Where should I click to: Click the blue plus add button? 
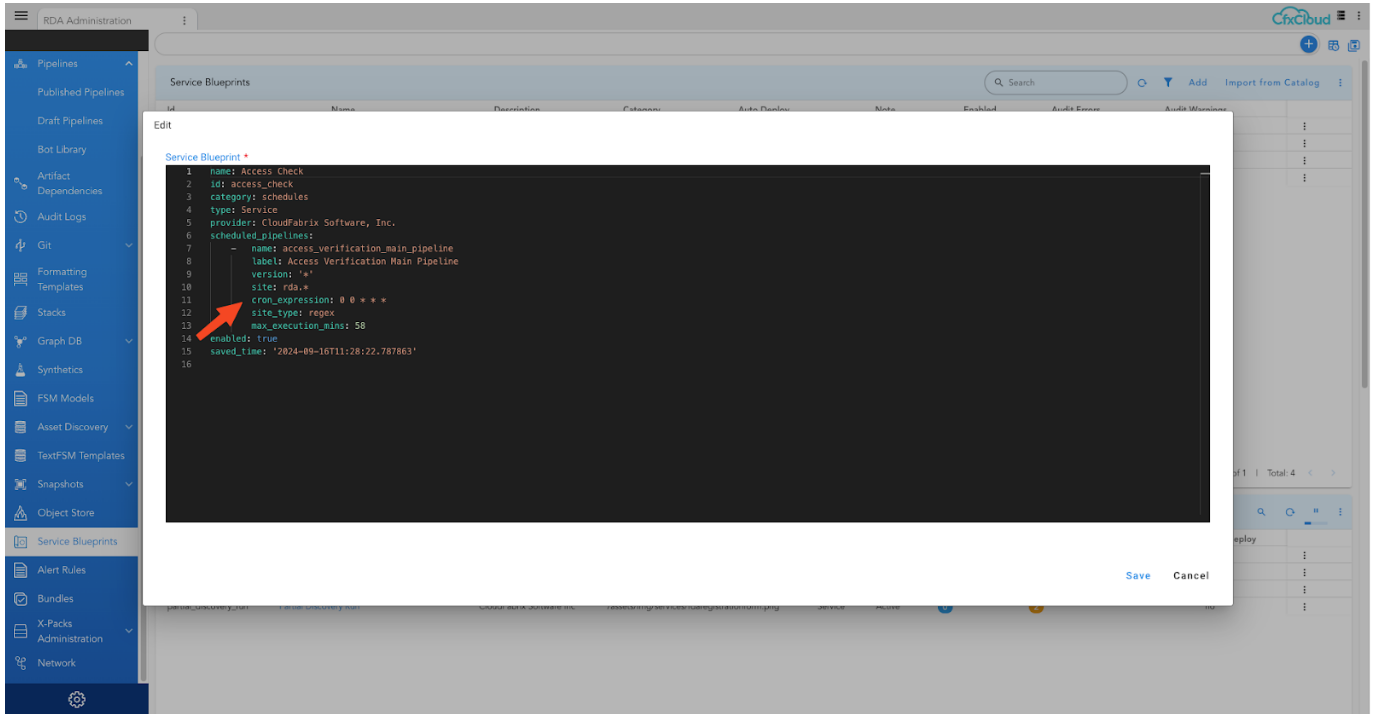click(1308, 44)
